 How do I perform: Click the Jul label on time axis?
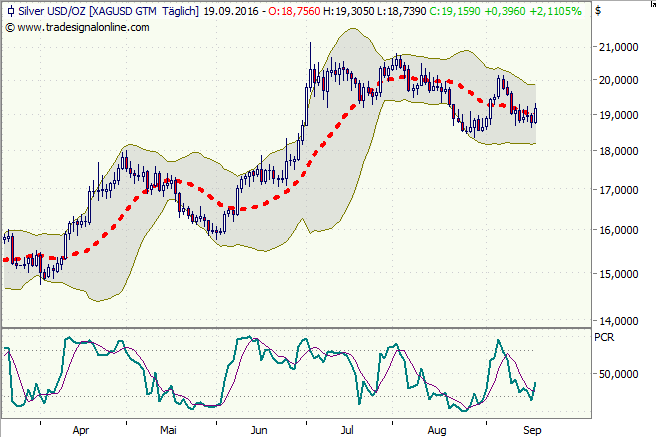click(x=347, y=430)
